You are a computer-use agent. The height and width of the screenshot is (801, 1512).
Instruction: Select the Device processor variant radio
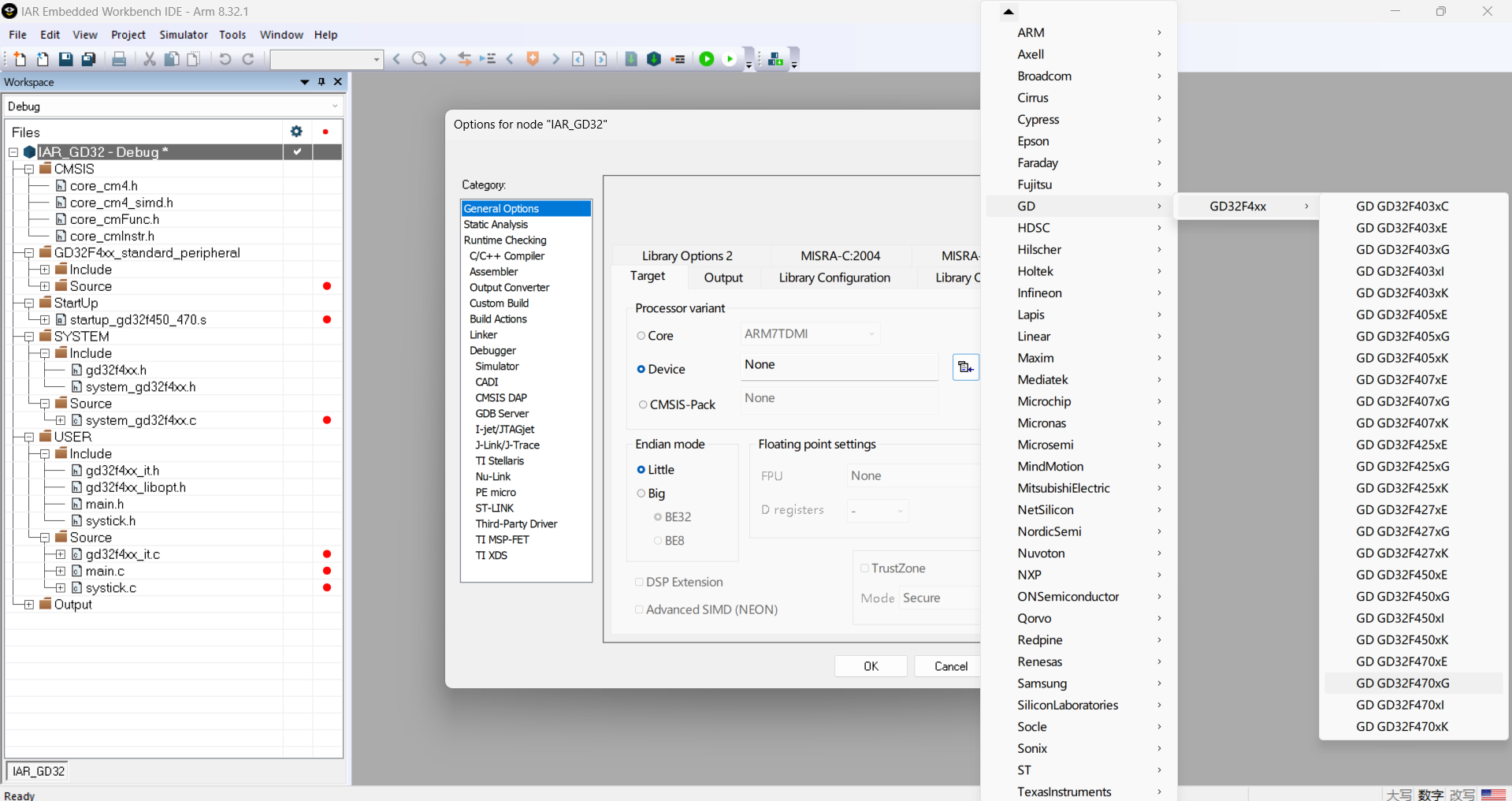(641, 369)
